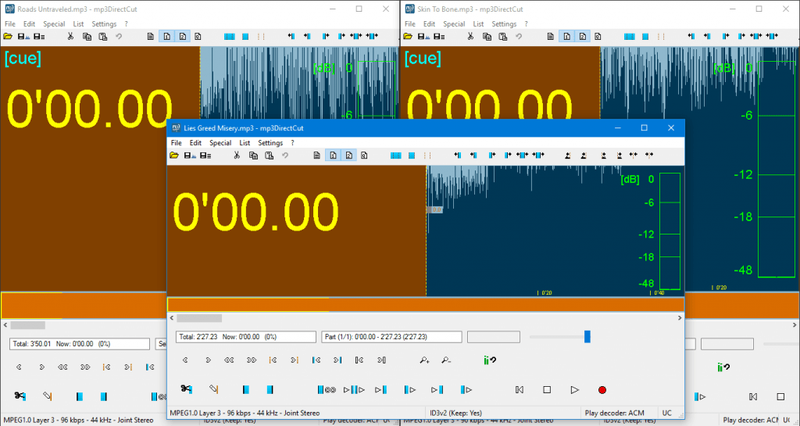The width and height of the screenshot is (800, 426).
Task: Zoom in with the magnifier plus icon
Action: 424,360
